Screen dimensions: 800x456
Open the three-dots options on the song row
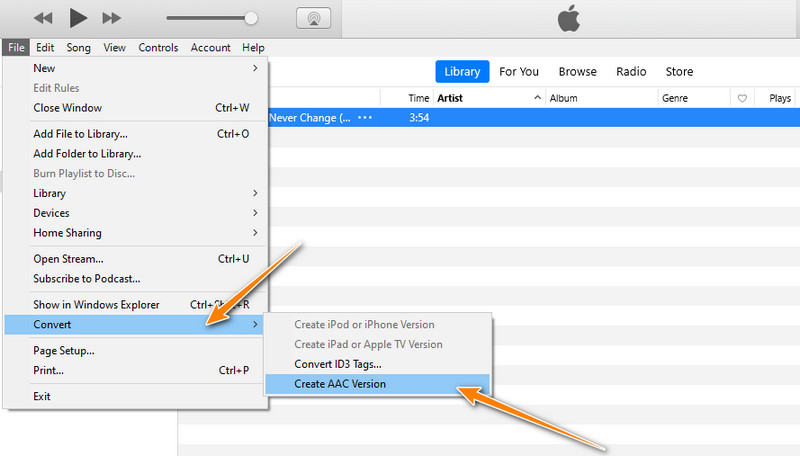(364, 118)
